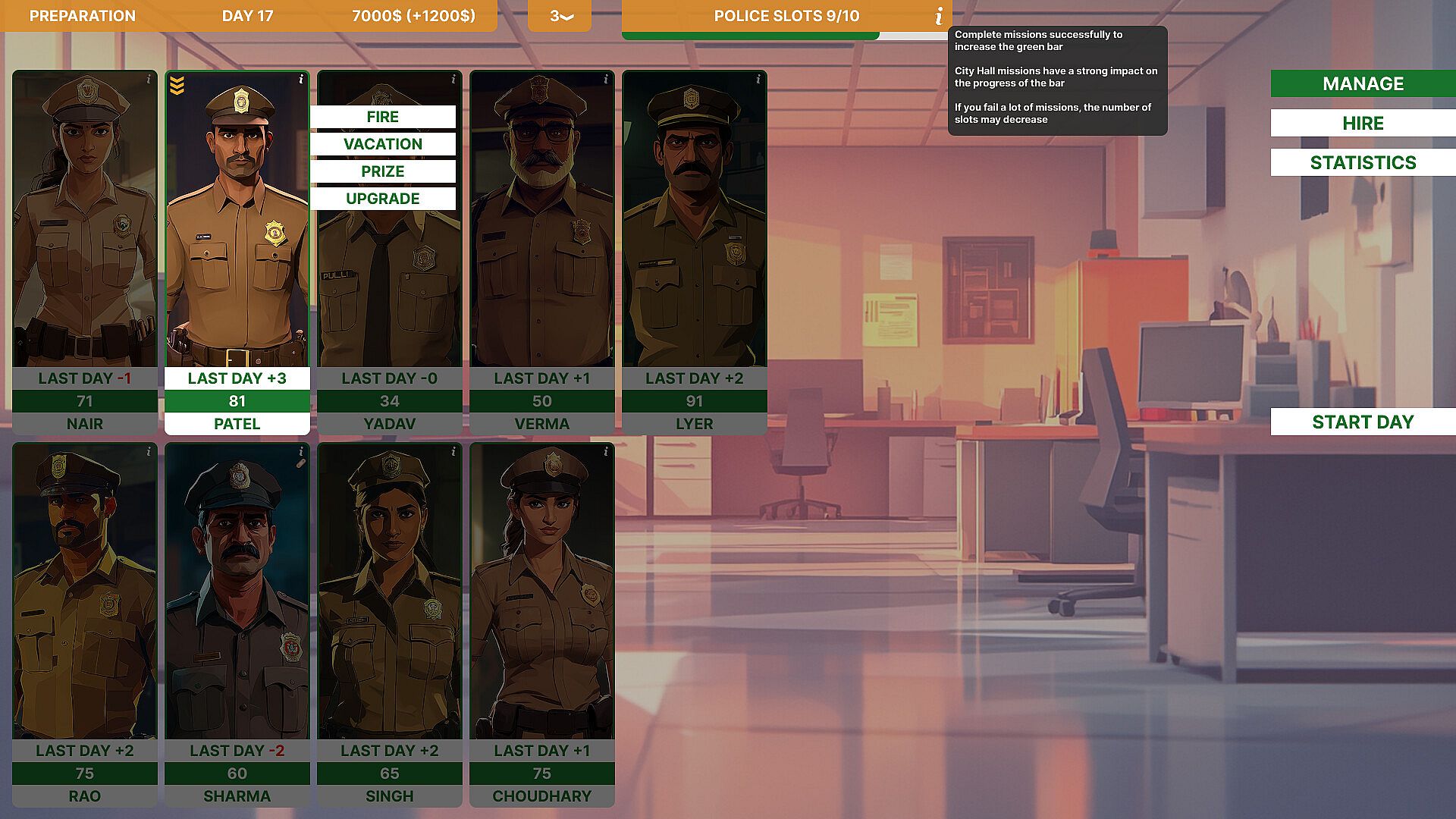The height and width of the screenshot is (819, 1456).
Task: Click info icon on Patel's card
Action: coord(301,79)
